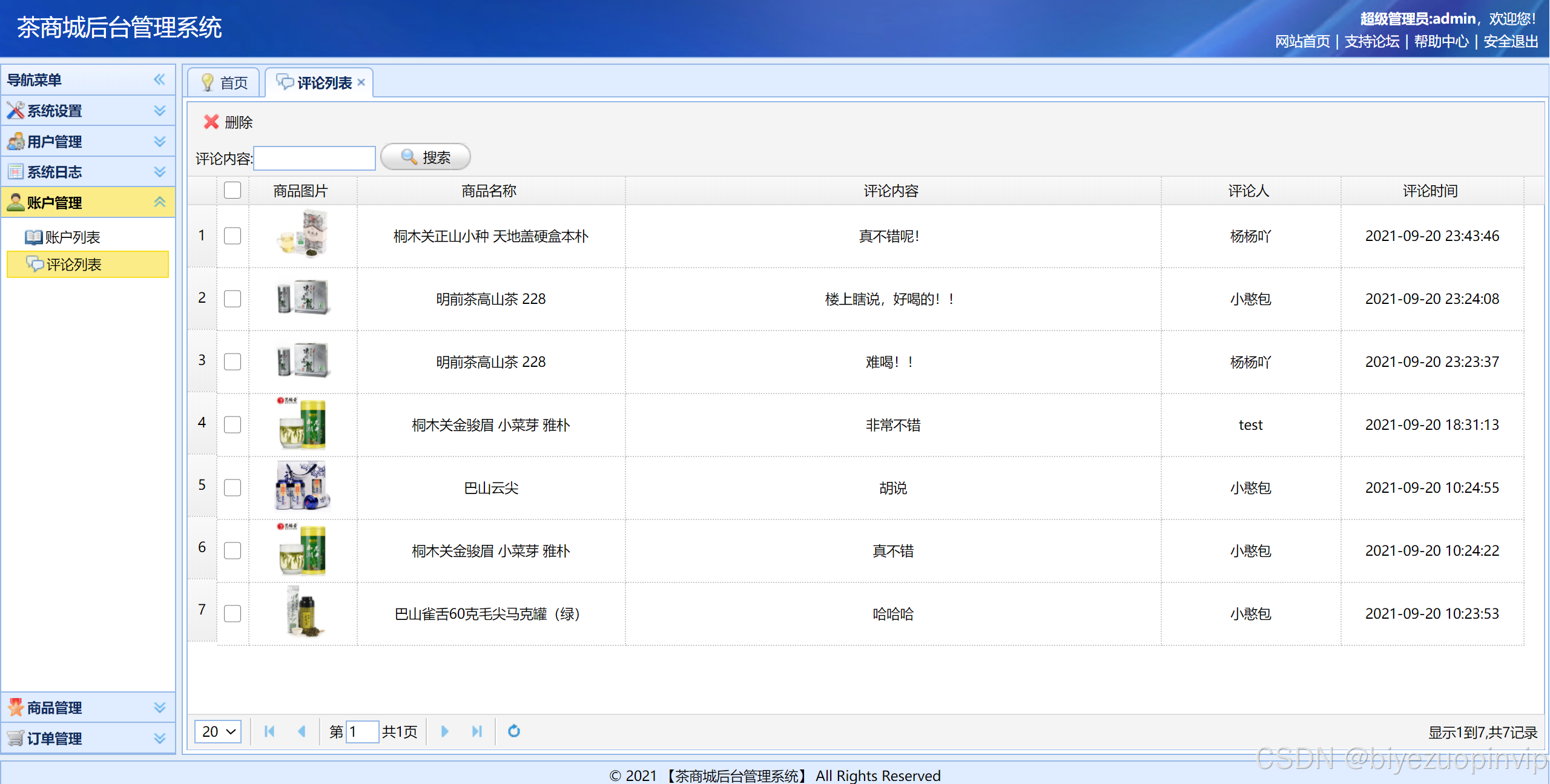The image size is (1550, 784).
Task: Click the 安全退出 link
Action: coord(1511,41)
